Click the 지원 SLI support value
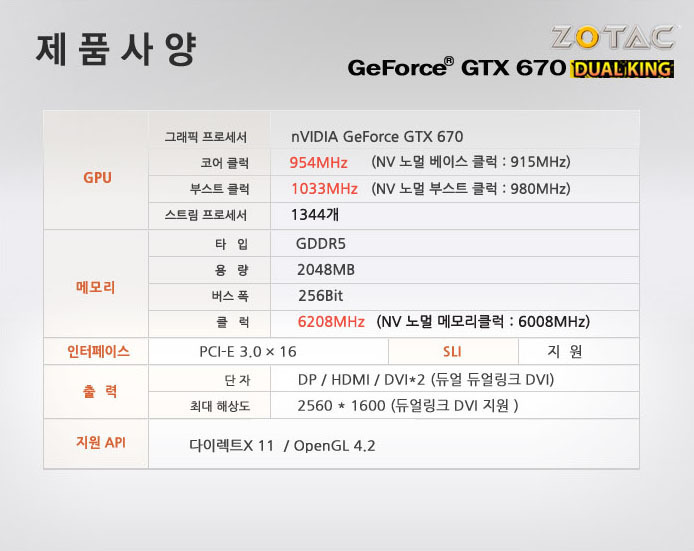 565,351
